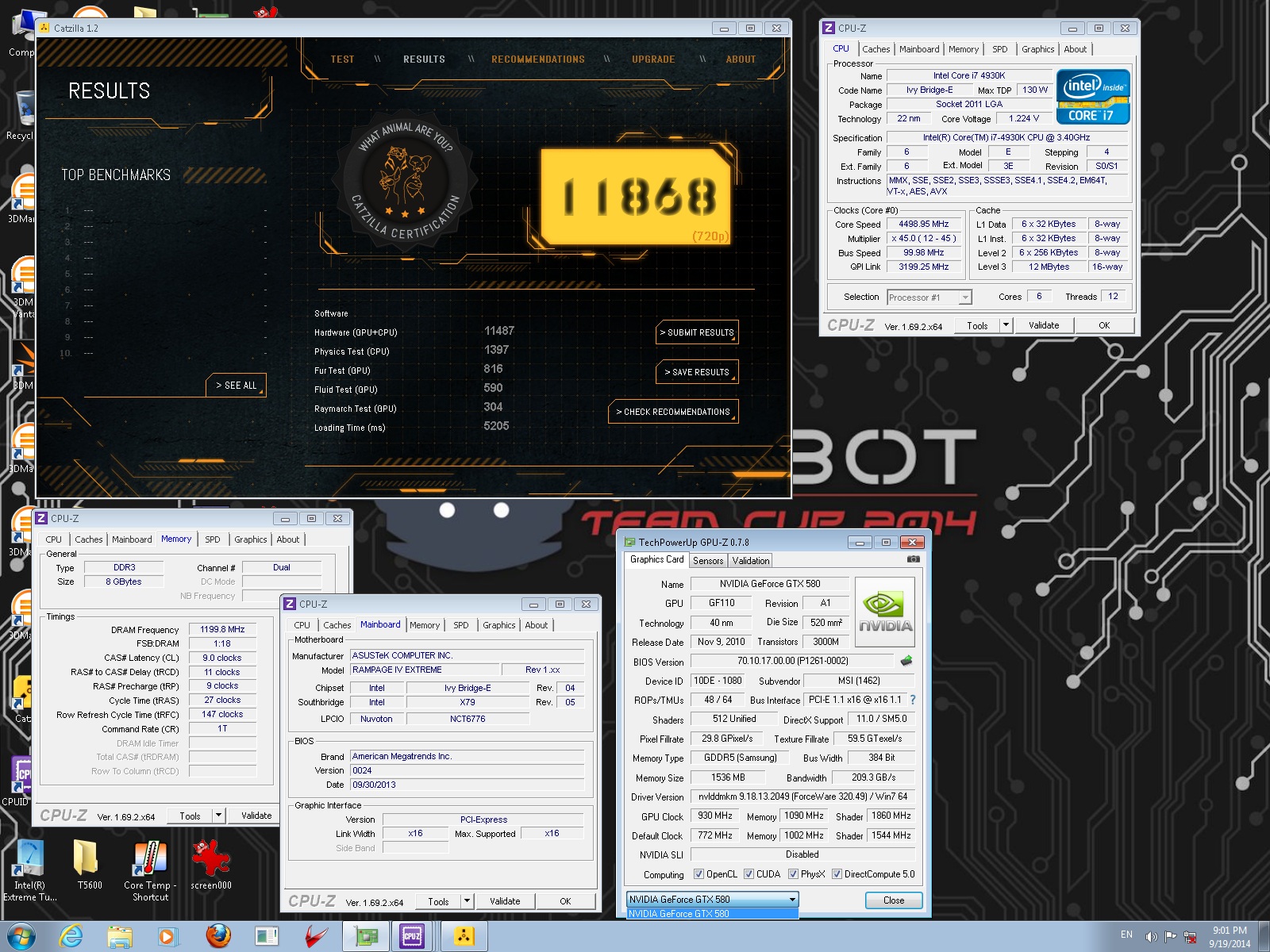Click Close button in GPU-Z
1270x952 pixels.
[x=894, y=900]
